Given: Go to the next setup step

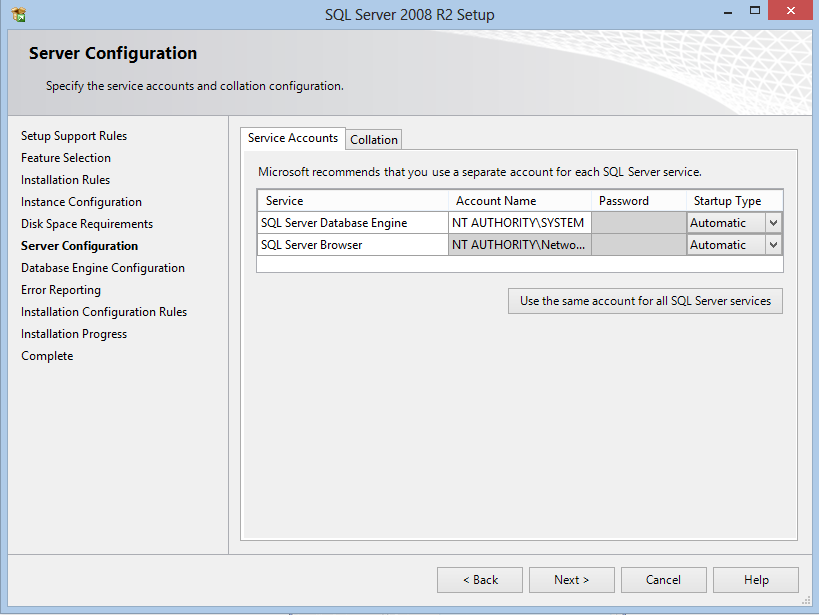Looking at the screenshot, I should click(x=571, y=580).
